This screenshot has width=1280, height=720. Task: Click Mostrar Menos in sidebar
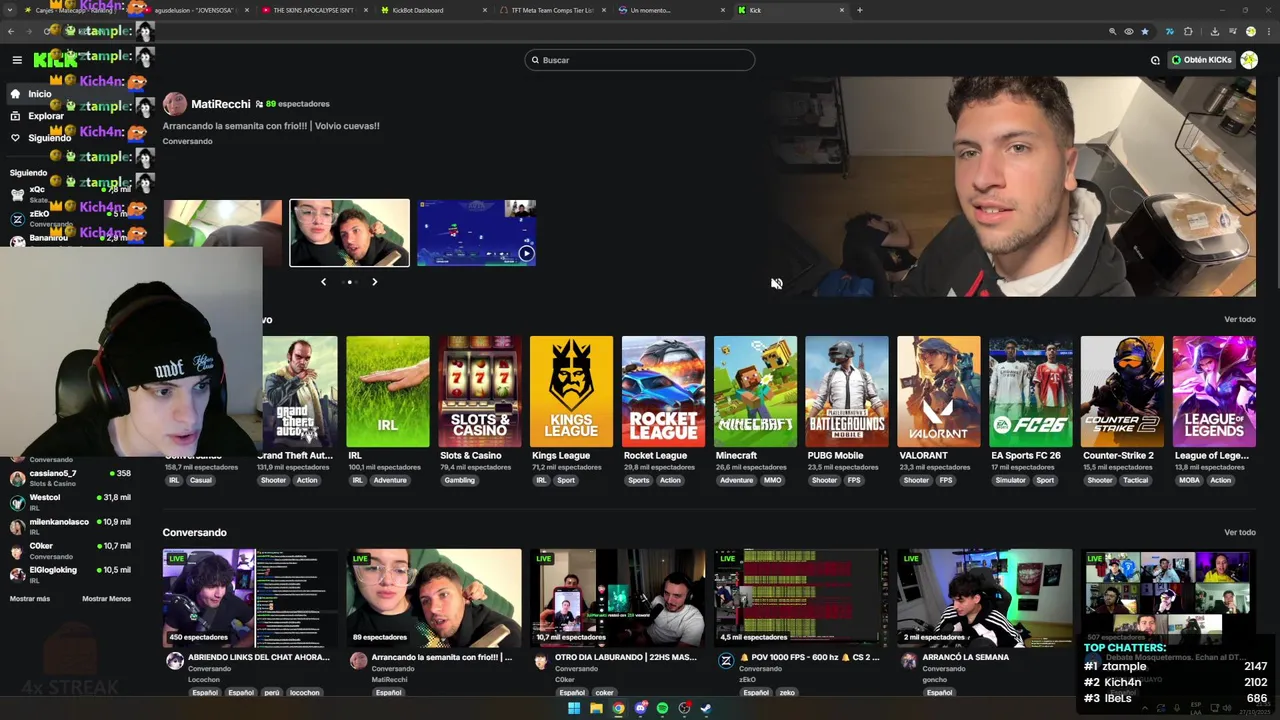pyautogui.click(x=106, y=599)
